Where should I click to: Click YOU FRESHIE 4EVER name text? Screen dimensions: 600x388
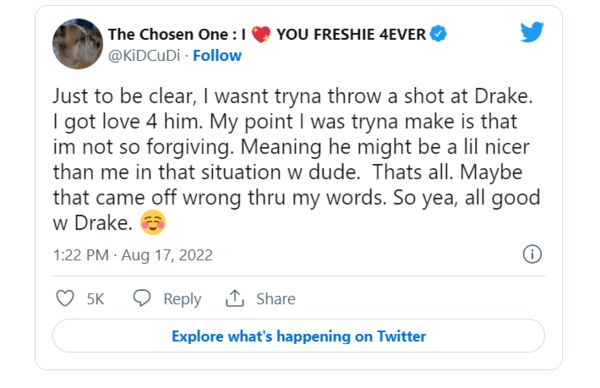click(351, 34)
